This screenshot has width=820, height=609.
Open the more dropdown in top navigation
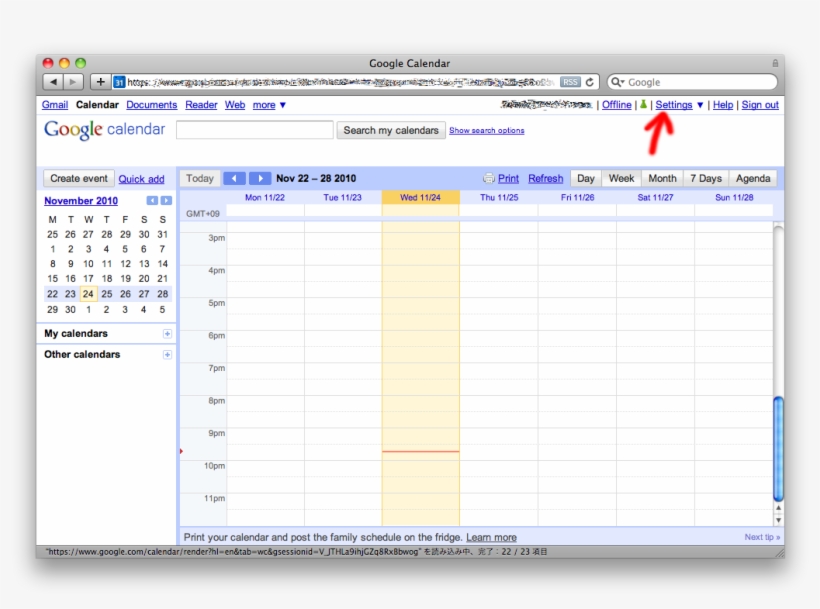point(269,105)
